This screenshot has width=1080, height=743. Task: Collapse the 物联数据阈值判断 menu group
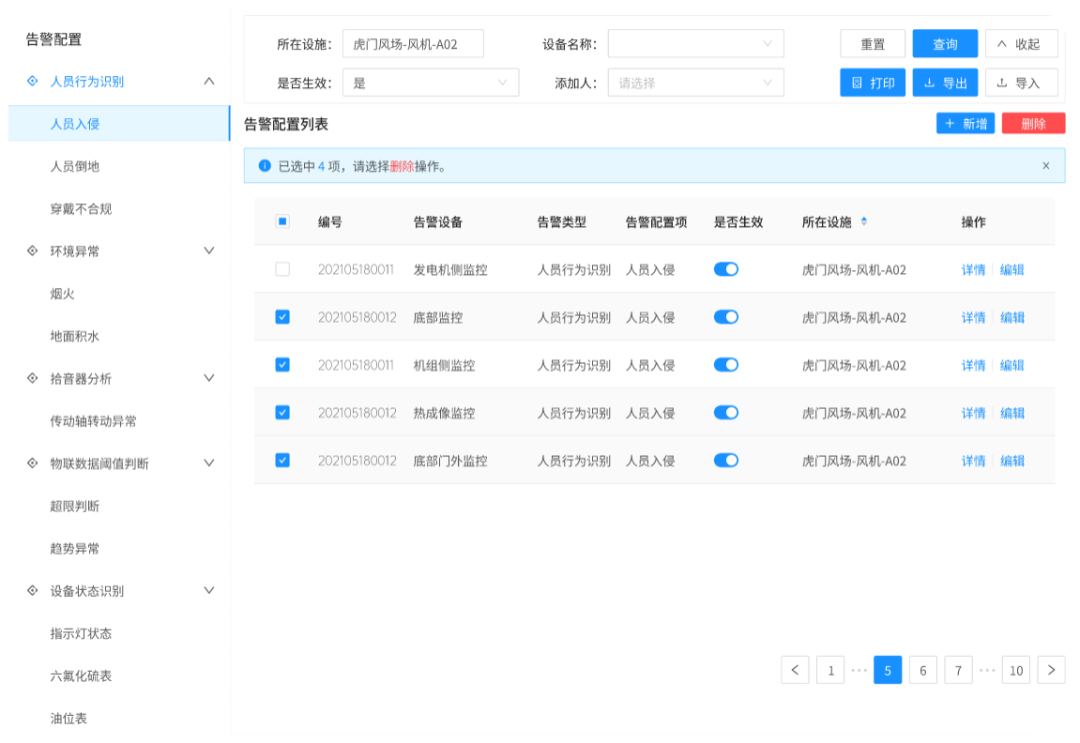click(x=209, y=463)
